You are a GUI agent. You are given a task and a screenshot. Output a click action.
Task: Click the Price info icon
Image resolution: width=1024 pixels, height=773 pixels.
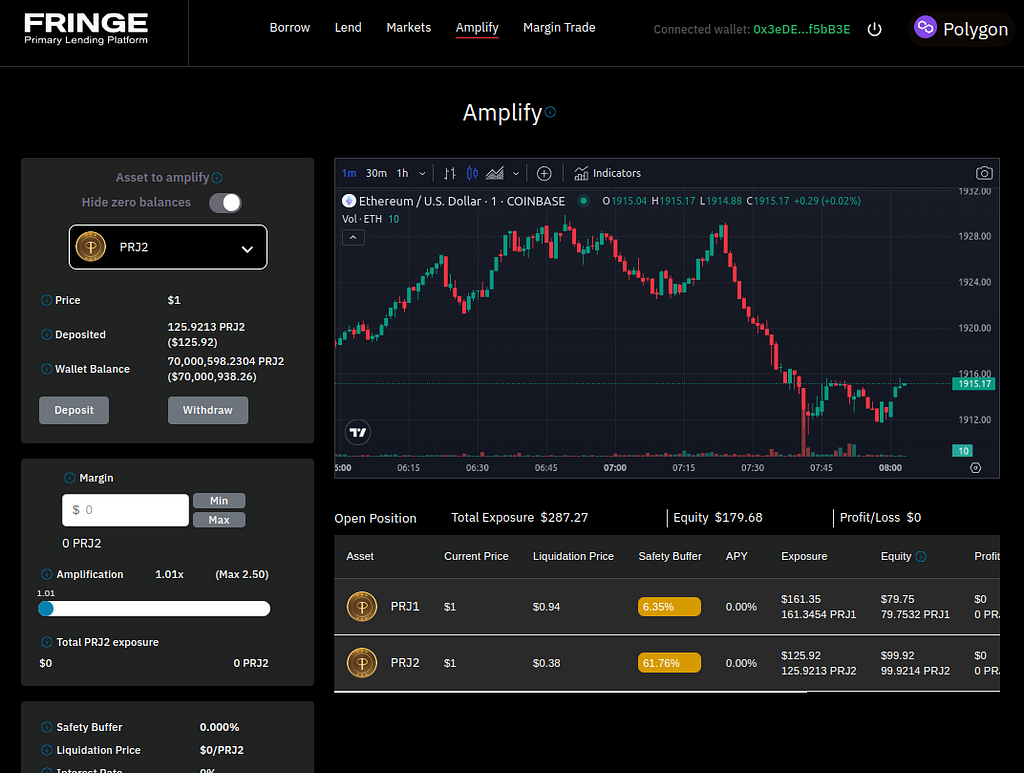(x=46, y=300)
